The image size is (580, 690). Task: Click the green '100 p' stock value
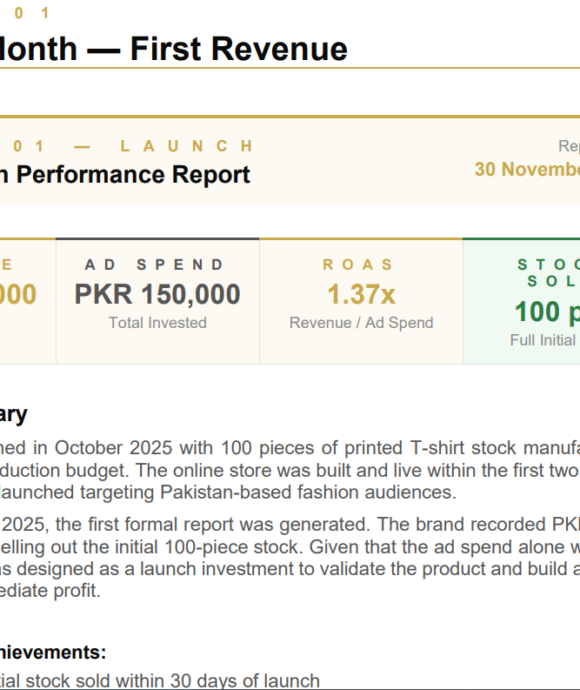(547, 312)
